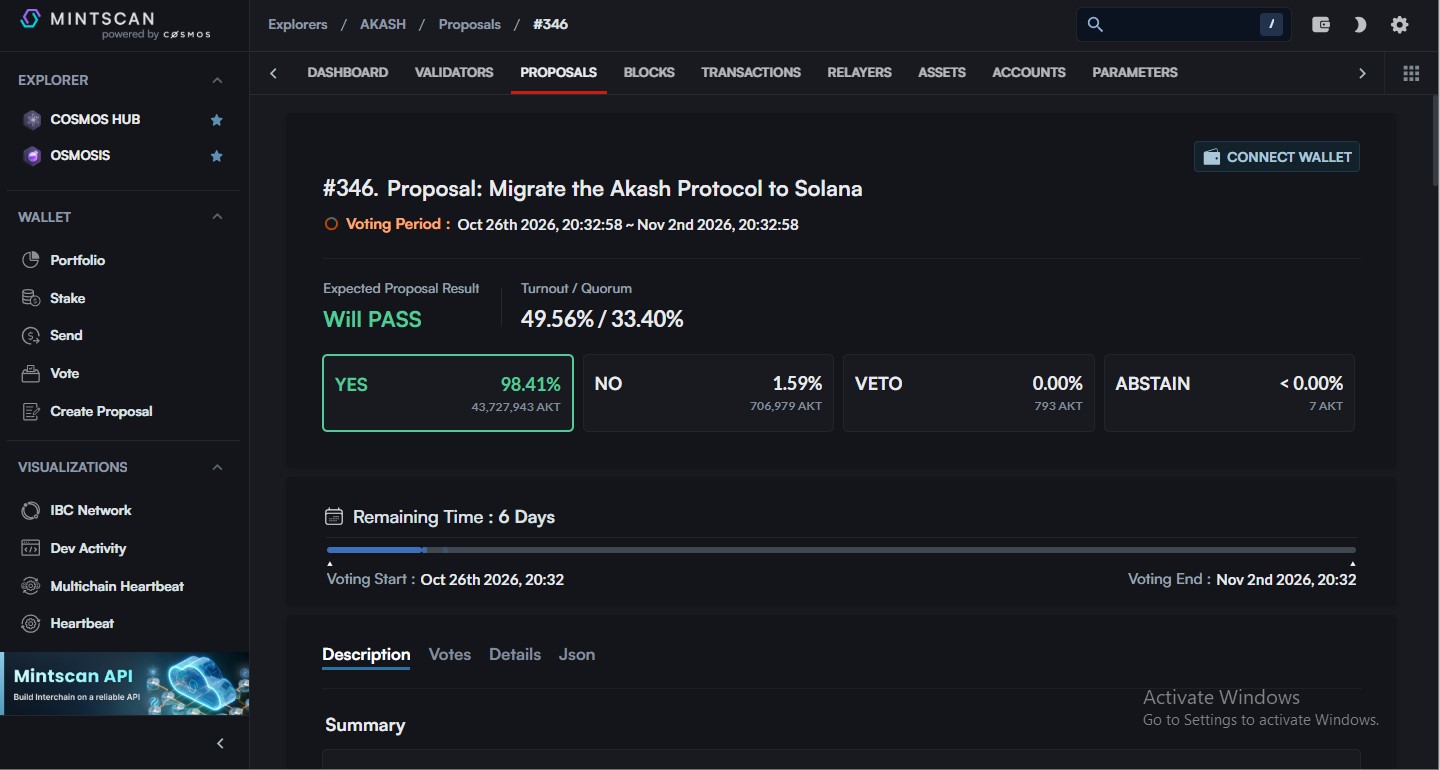Screen dimensions: 1440x770
Task: Toggle dark mode moon icon
Action: pos(1360,25)
